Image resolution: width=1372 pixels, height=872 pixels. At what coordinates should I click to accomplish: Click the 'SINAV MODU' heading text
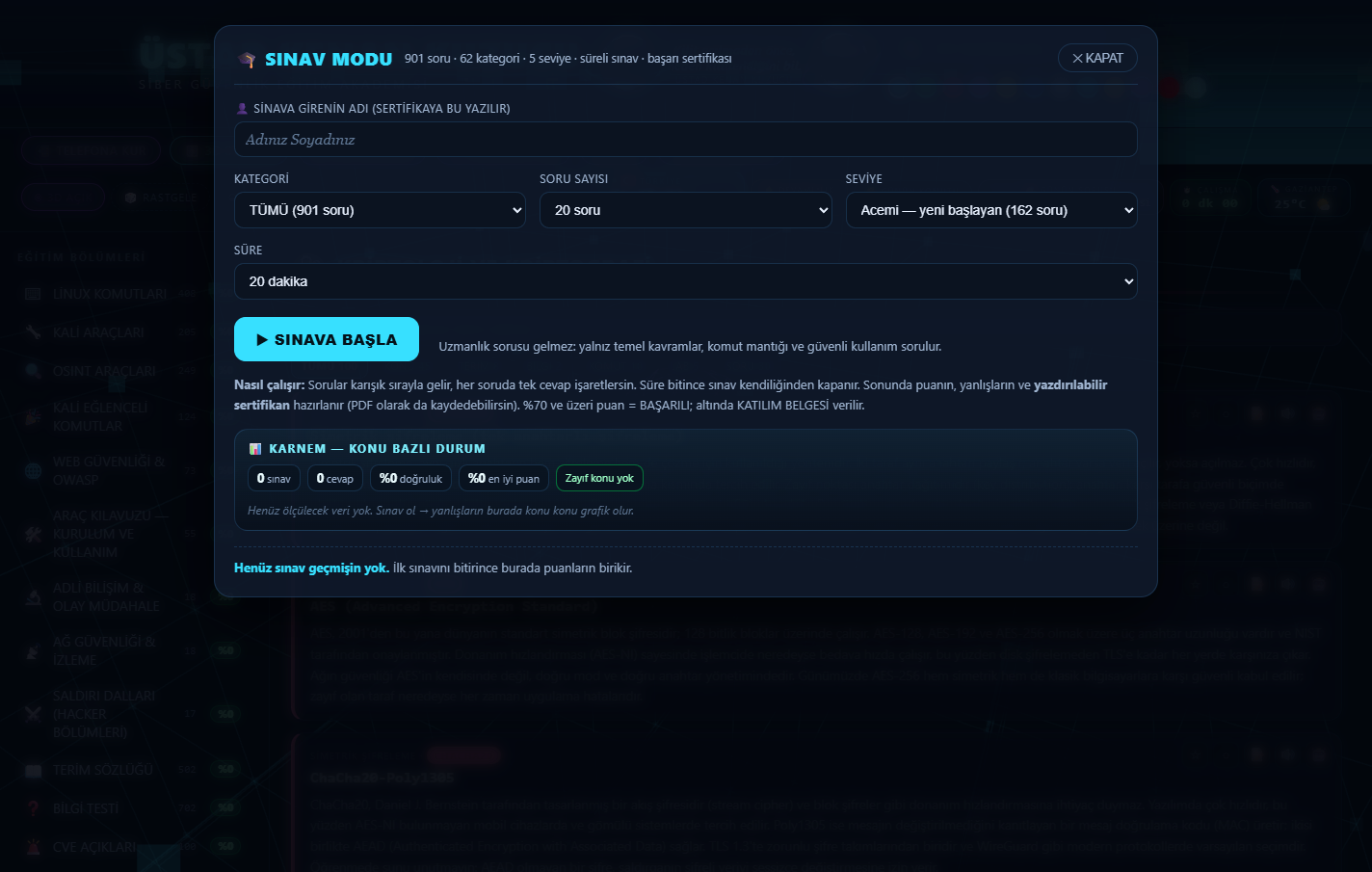click(329, 60)
